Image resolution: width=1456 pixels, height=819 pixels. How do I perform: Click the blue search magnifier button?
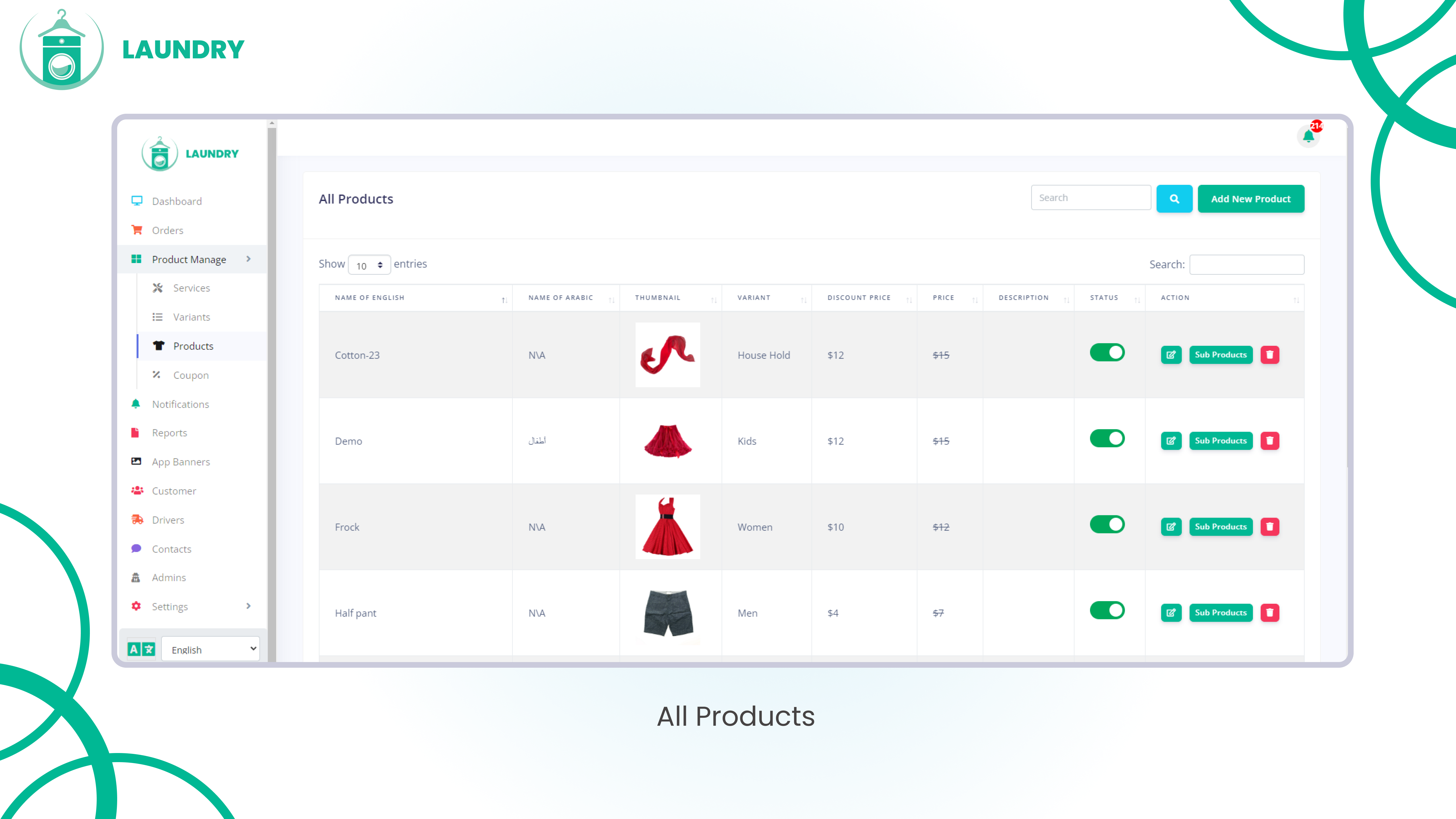click(x=1174, y=199)
